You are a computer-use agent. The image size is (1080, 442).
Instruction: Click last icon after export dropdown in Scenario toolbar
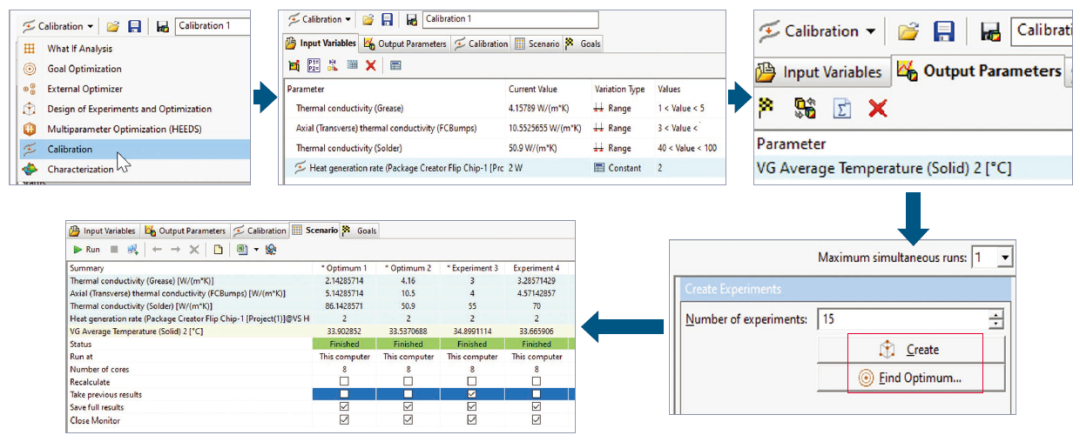[271, 249]
